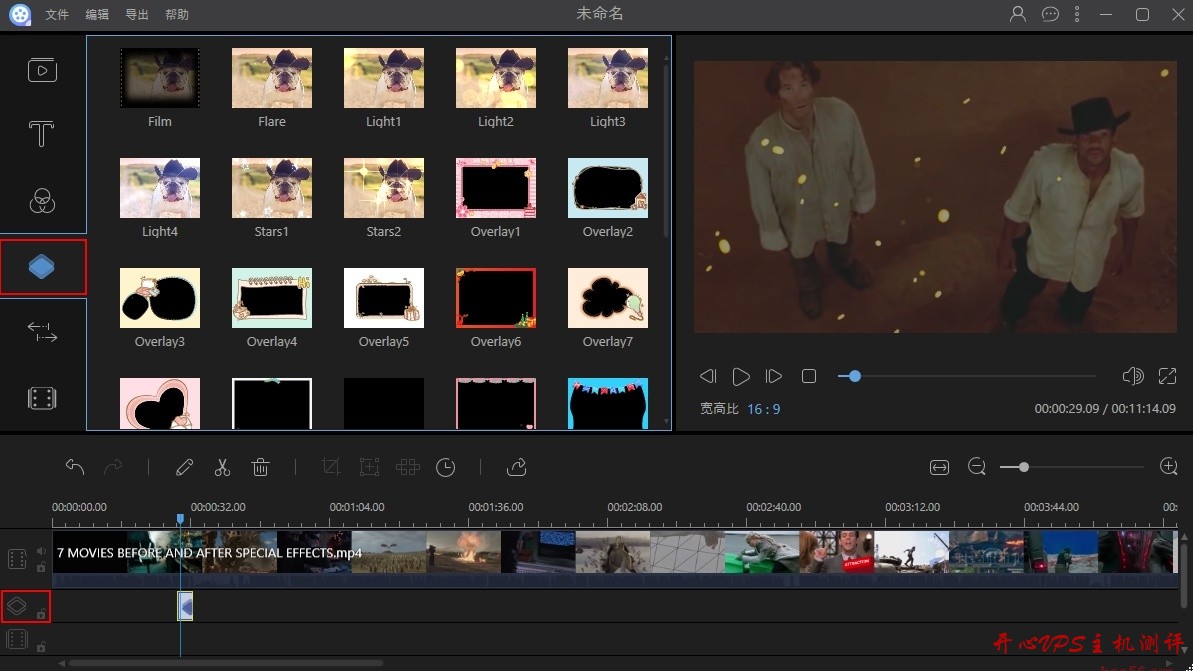Open the three-dot more options menu
Viewport: 1193px width, 671px height.
click(x=1077, y=14)
